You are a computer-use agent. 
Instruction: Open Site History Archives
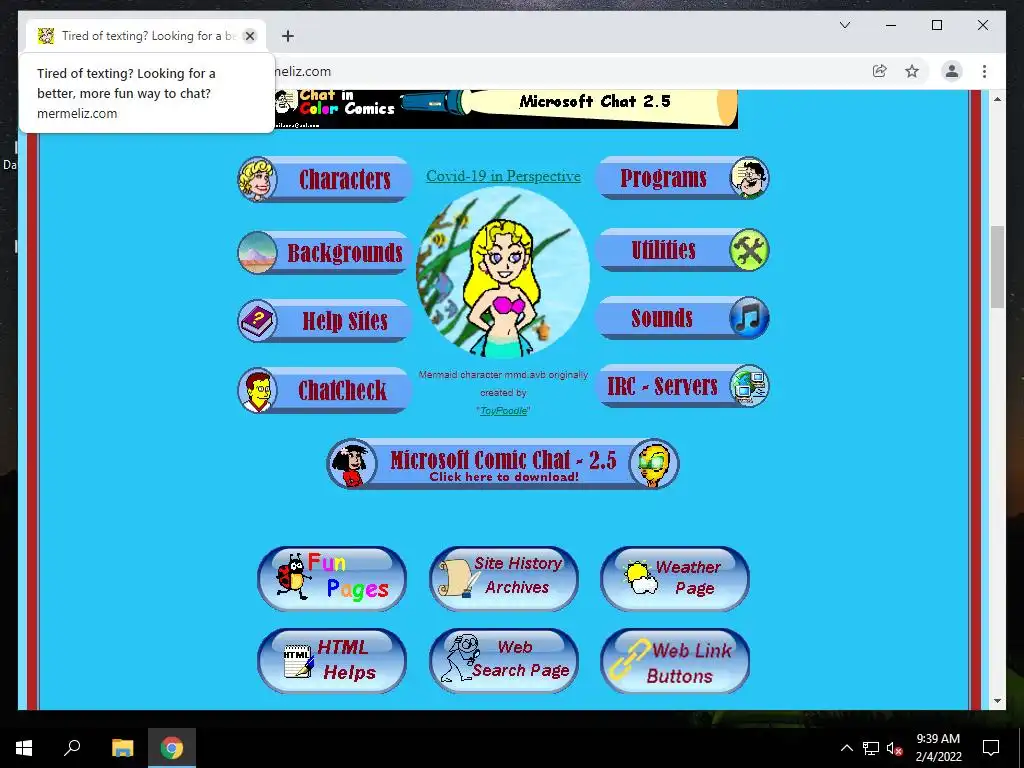[x=504, y=579]
